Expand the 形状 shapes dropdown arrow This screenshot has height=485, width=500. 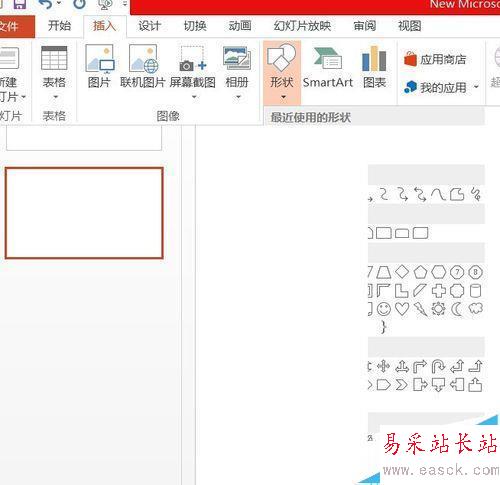click(283, 97)
